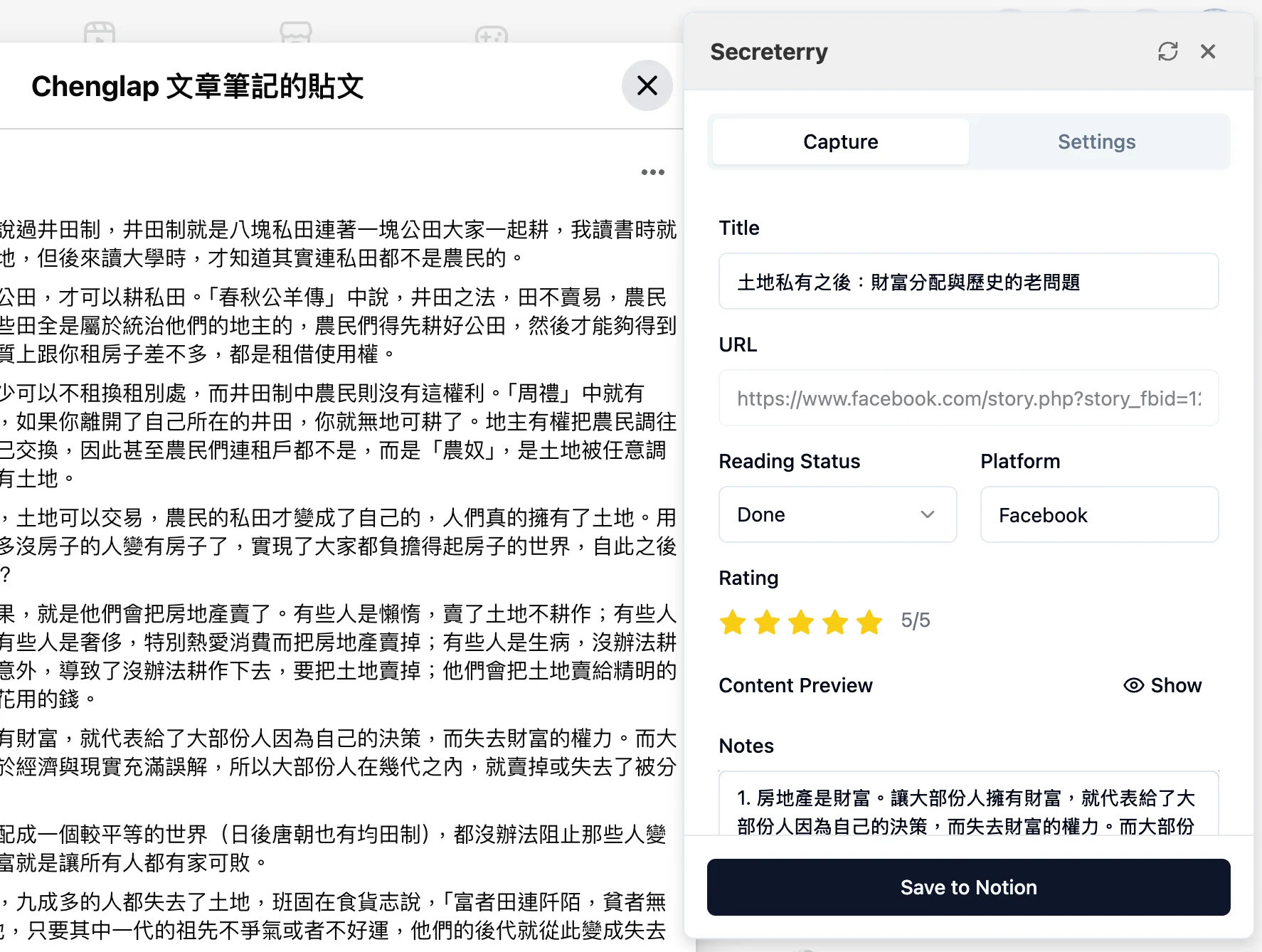Screen dimensions: 1262x952
Task: Open the post's three-dot options menu
Action: pos(652,171)
